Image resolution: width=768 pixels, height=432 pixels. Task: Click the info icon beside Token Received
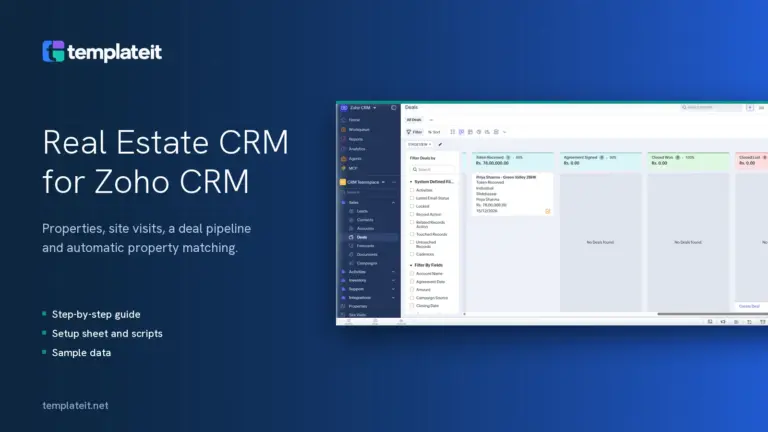[x=508, y=158]
